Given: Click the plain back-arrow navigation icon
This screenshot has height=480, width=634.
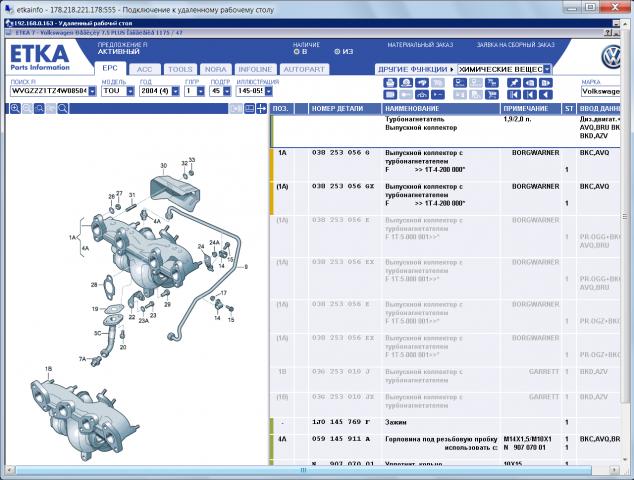Looking at the screenshot, I should coord(545,95).
